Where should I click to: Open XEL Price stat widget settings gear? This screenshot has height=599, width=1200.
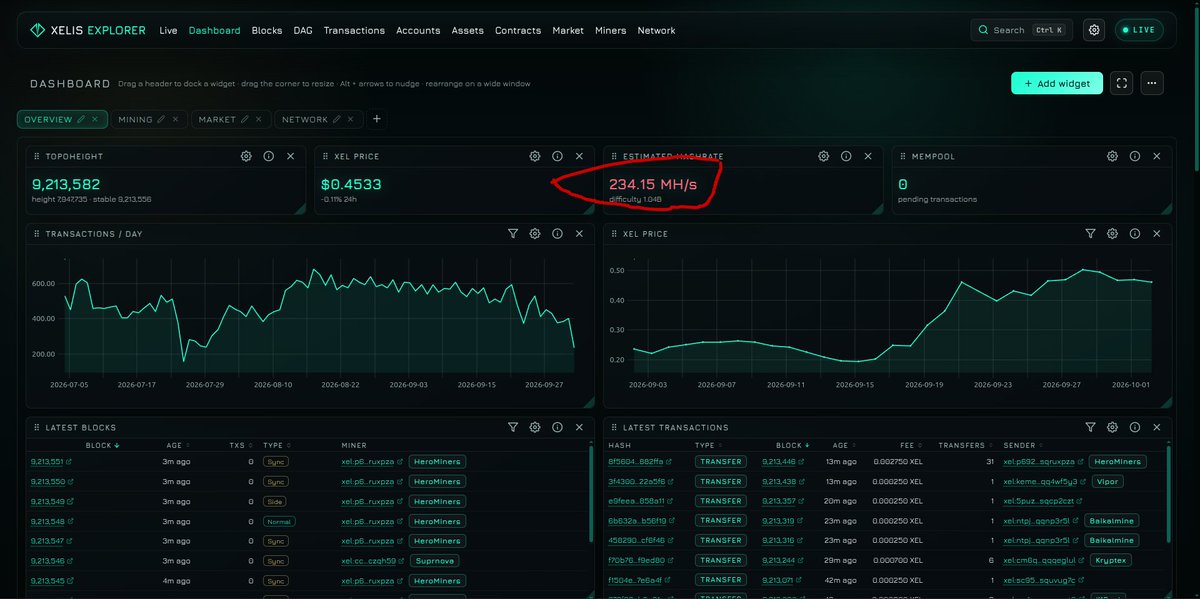click(x=535, y=157)
